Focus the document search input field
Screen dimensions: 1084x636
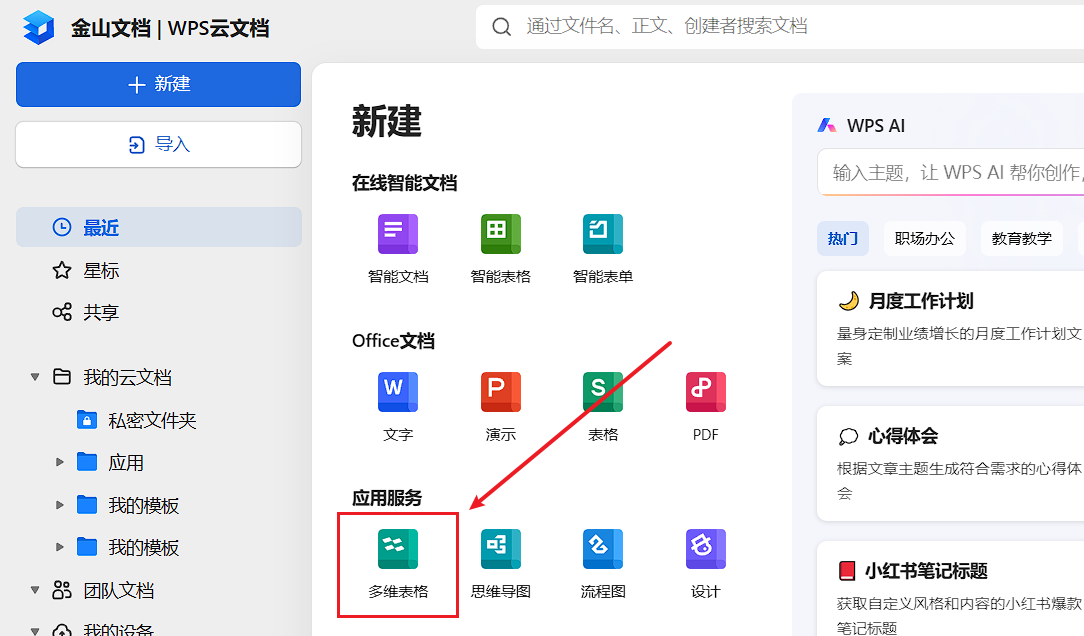click(x=780, y=27)
